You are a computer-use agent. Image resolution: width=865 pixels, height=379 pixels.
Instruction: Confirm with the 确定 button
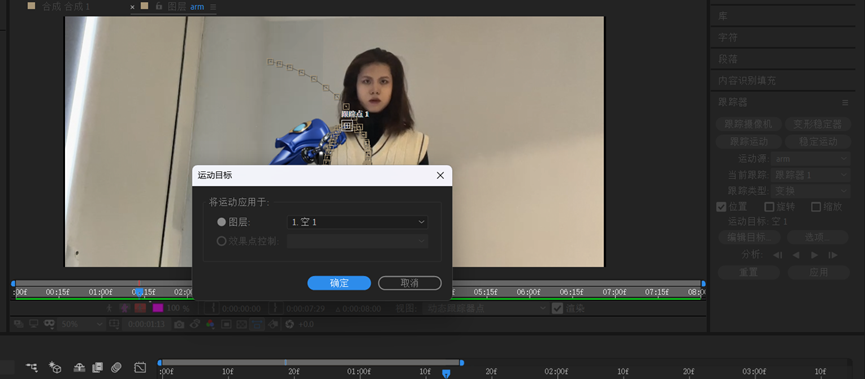click(339, 283)
